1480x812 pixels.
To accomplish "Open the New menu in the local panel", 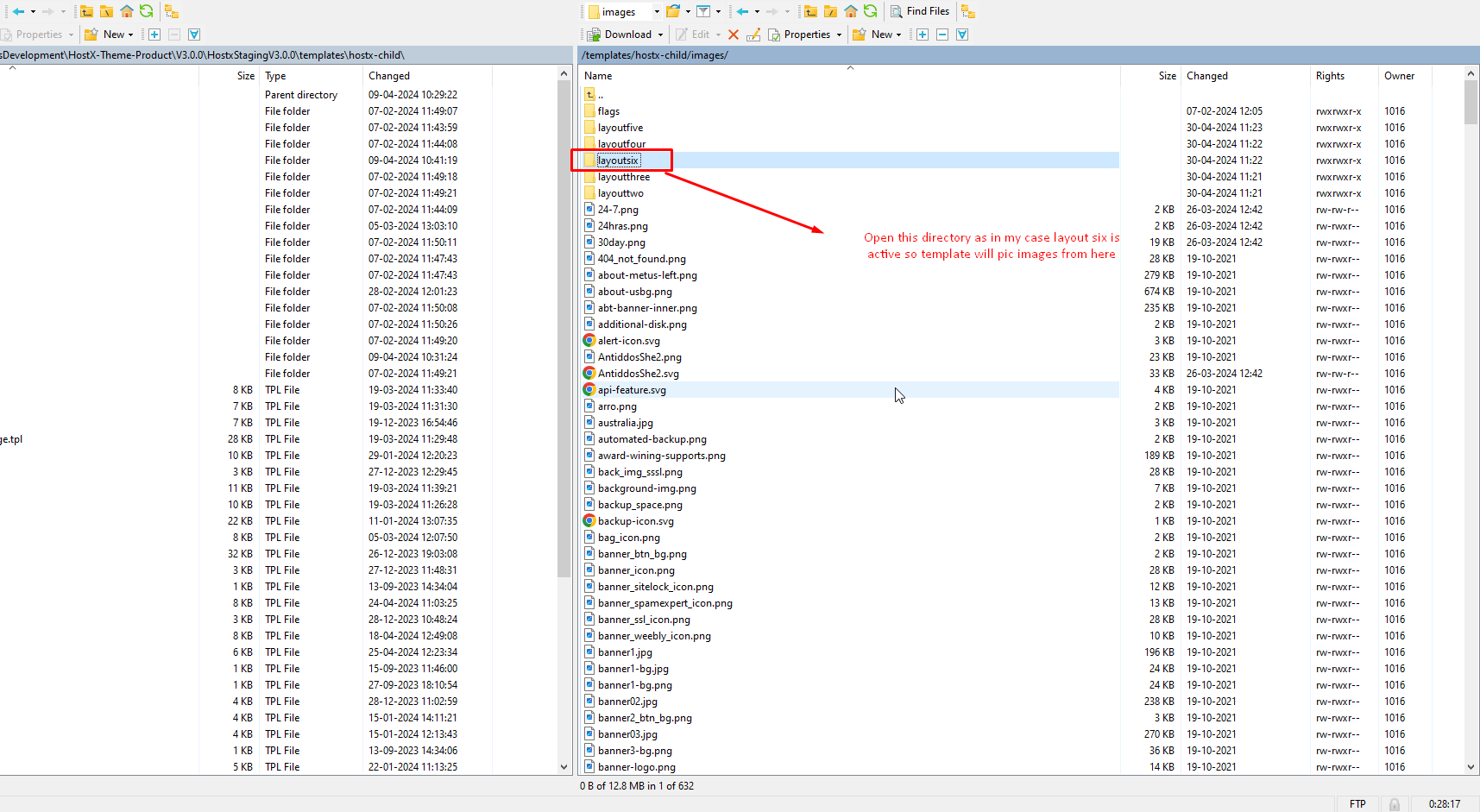I will tap(113, 35).
